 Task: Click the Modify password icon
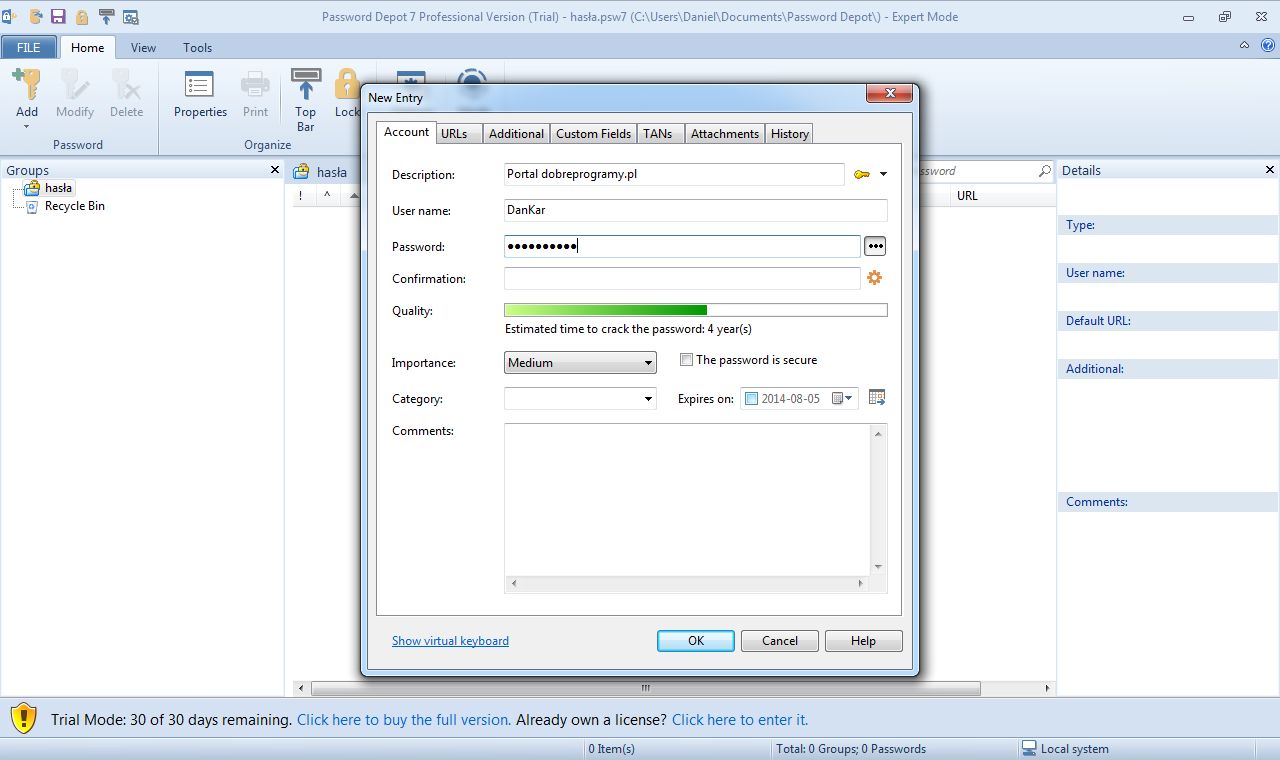coord(75,84)
